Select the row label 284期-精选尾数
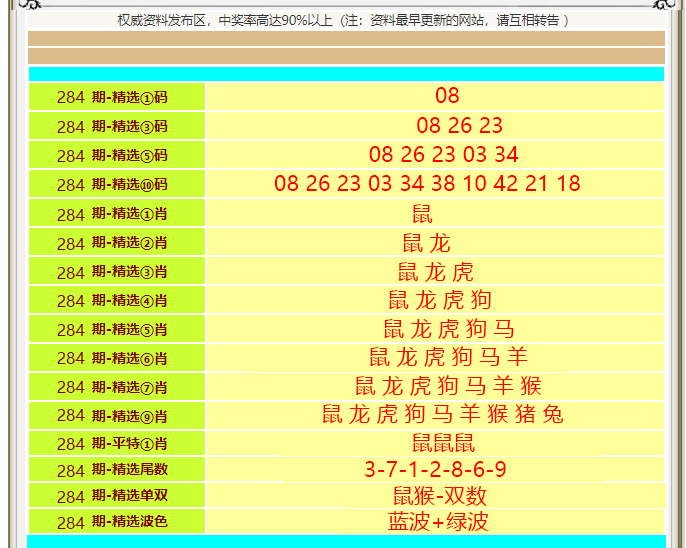Image resolution: width=686 pixels, height=548 pixels. pos(112,470)
